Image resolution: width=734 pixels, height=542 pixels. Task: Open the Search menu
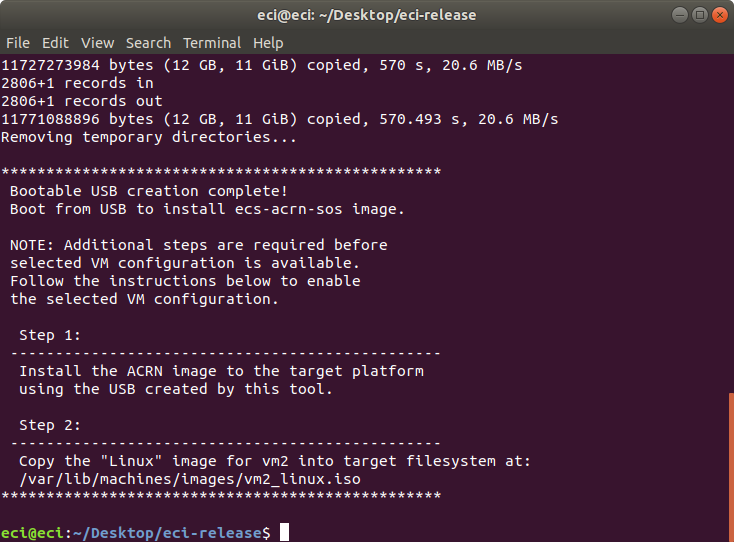(x=148, y=43)
